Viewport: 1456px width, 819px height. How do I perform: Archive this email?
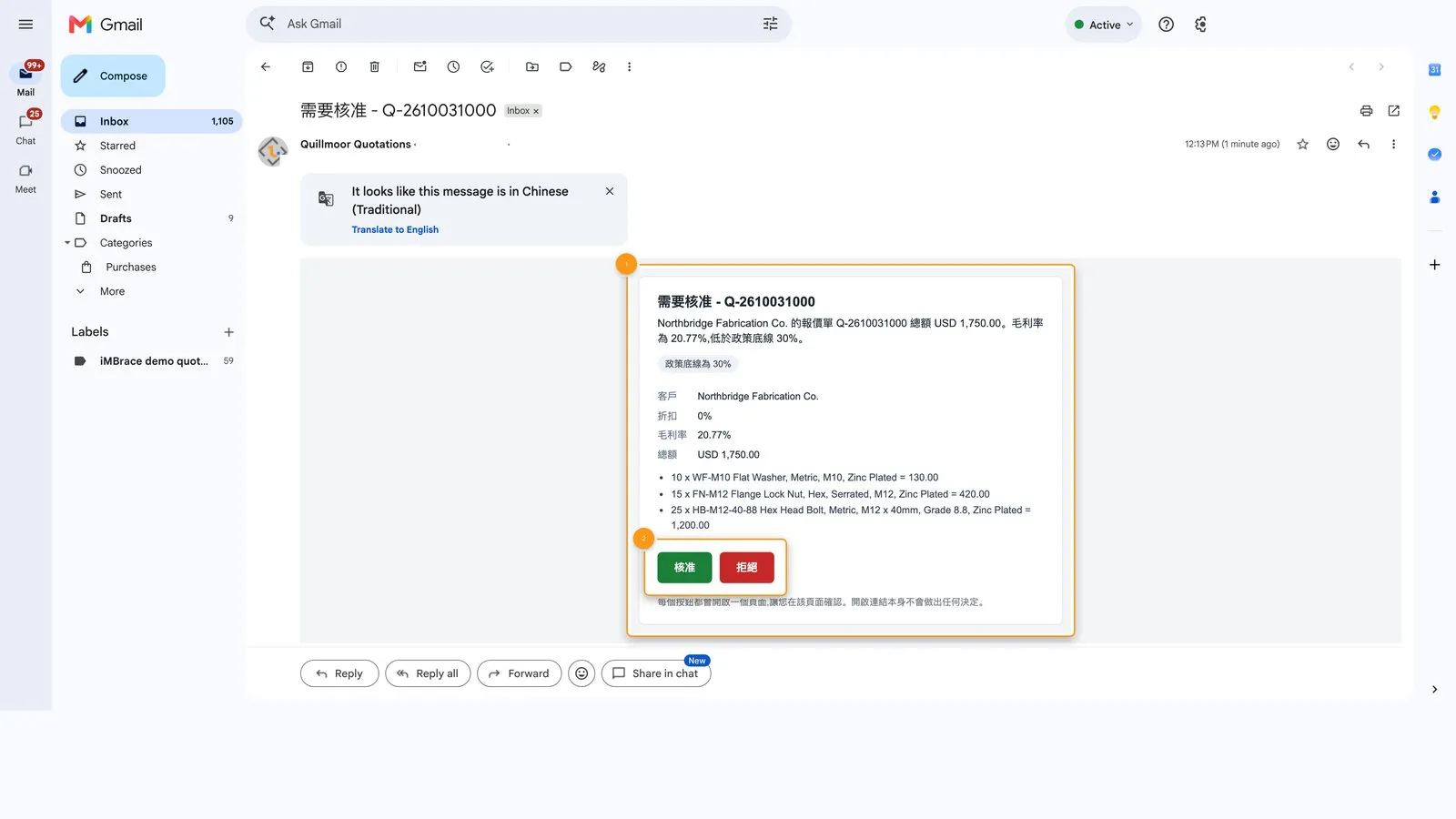tap(308, 66)
